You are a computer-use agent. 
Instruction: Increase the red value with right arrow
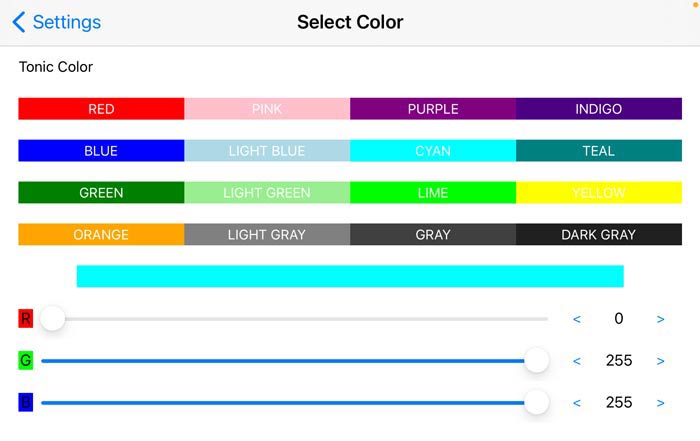661,319
